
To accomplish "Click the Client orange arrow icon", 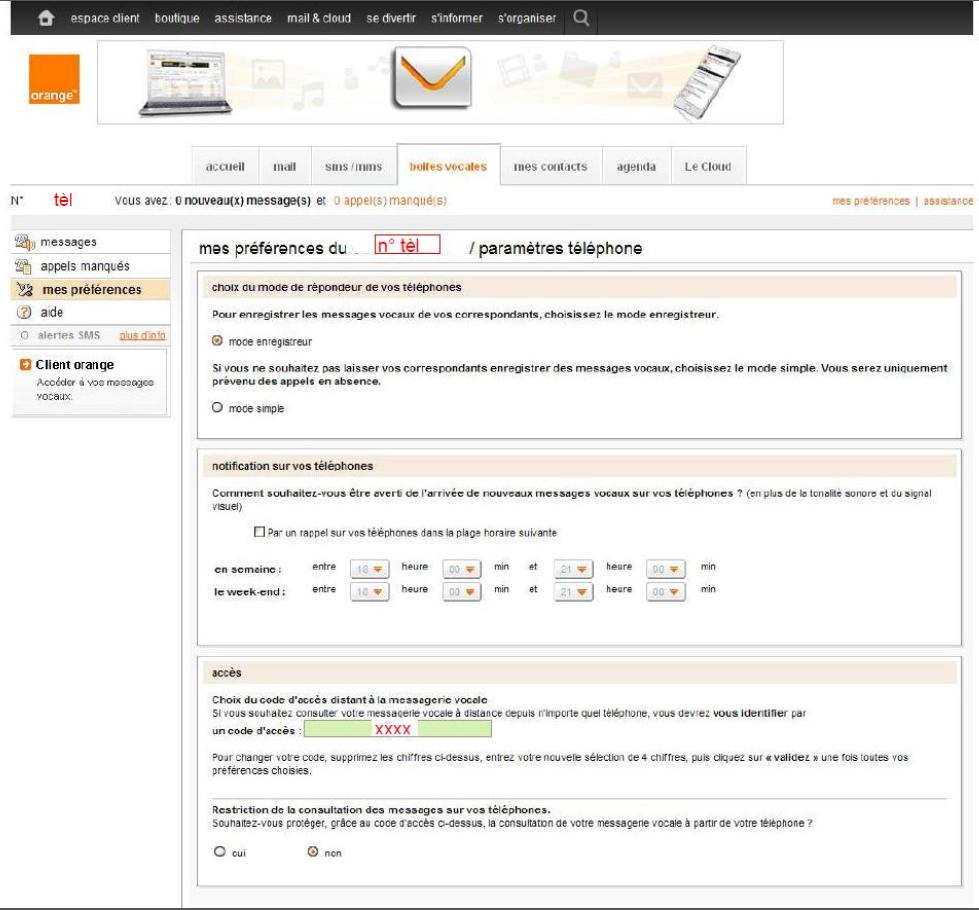I will click(26, 365).
